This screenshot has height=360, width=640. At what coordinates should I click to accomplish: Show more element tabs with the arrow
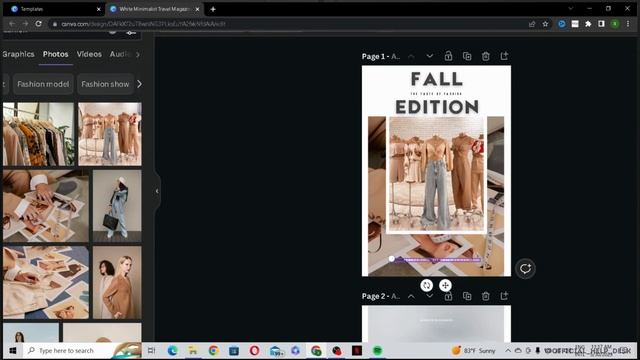tap(138, 54)
